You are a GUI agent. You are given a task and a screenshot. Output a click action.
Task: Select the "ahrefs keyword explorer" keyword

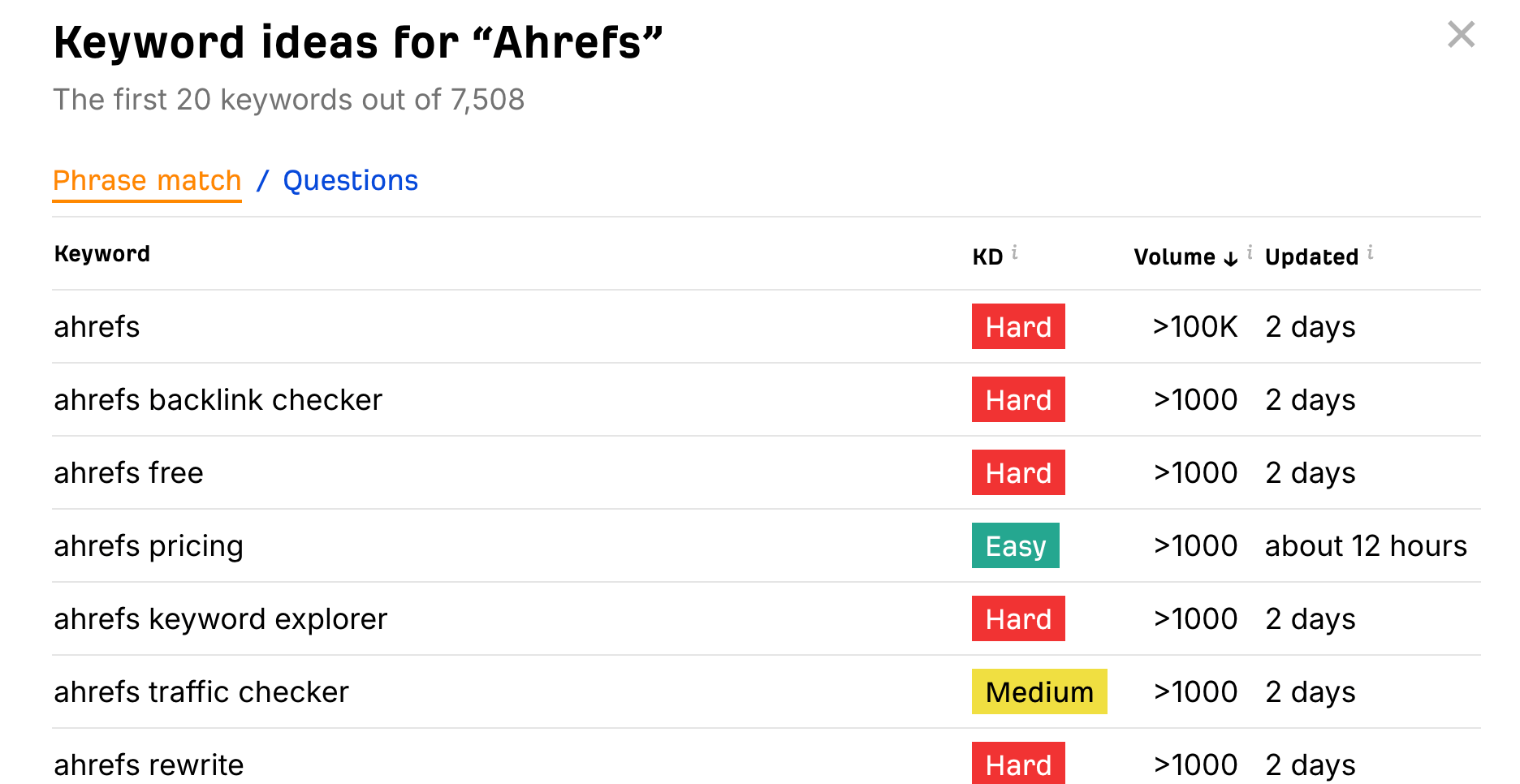[x=220, y=619]
